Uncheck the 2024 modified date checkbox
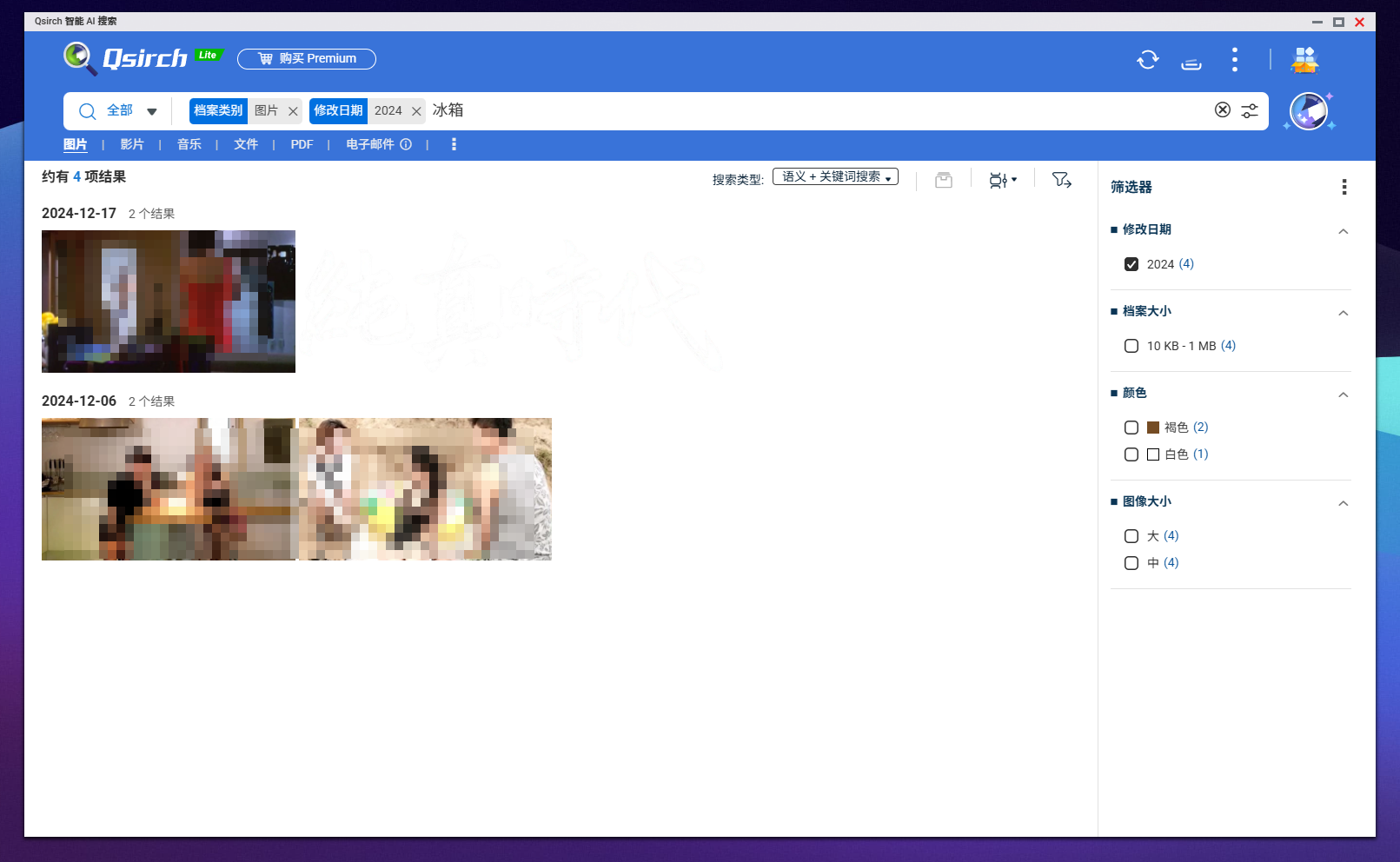Screen dimensions: 1400x862 1131,264
